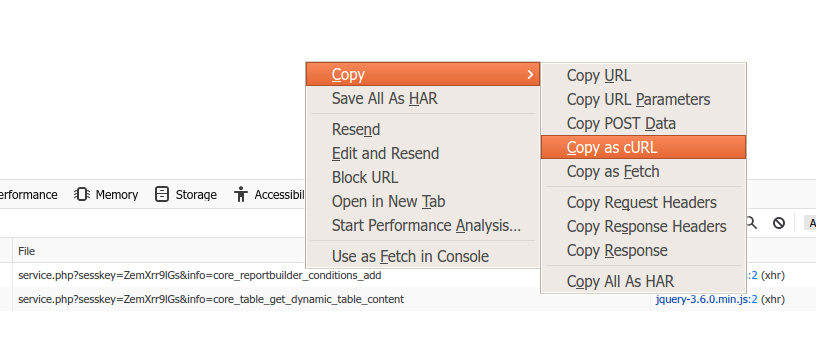Open the Storage panel icon
The height and width of the screenshot is (363, 816).
tap(162, 195)
